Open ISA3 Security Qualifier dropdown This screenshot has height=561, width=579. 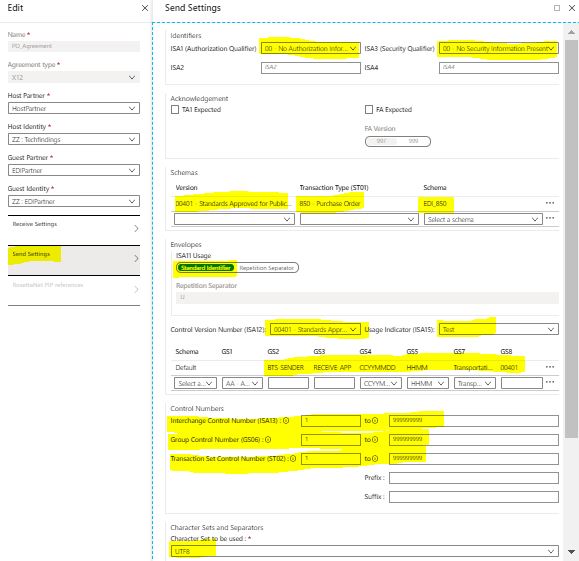click(499, 48)
